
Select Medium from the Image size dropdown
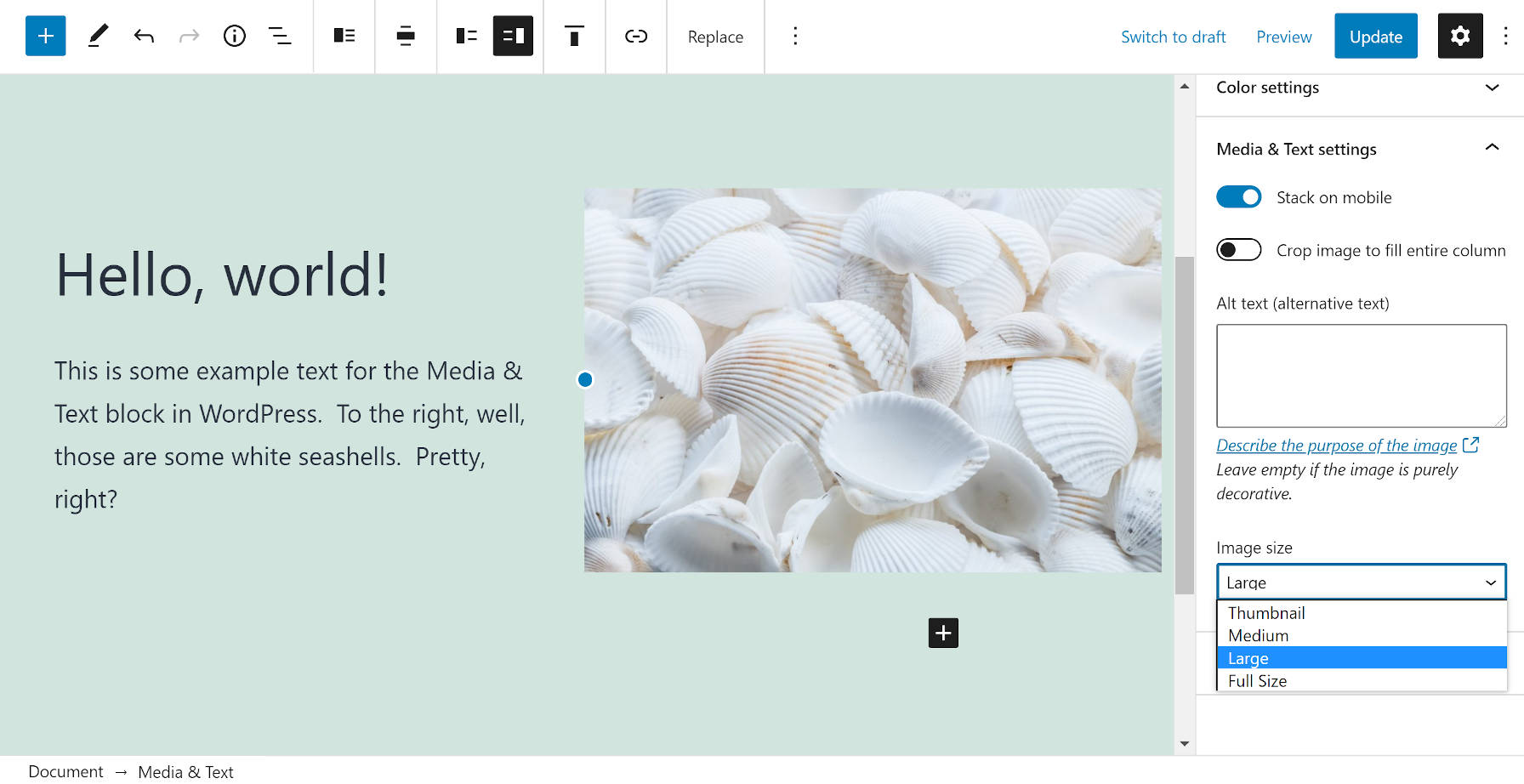pyautogui.click(x=1257, y=635)
